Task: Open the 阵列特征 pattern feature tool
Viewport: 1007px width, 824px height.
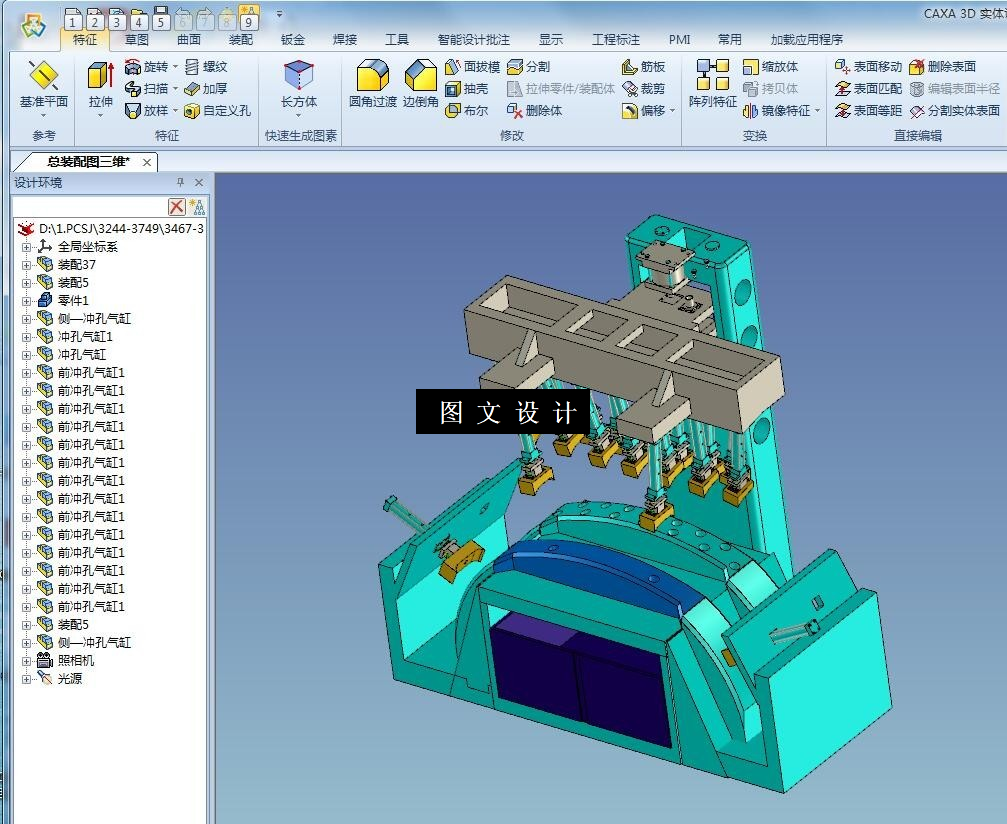Action: coord(713,84)
